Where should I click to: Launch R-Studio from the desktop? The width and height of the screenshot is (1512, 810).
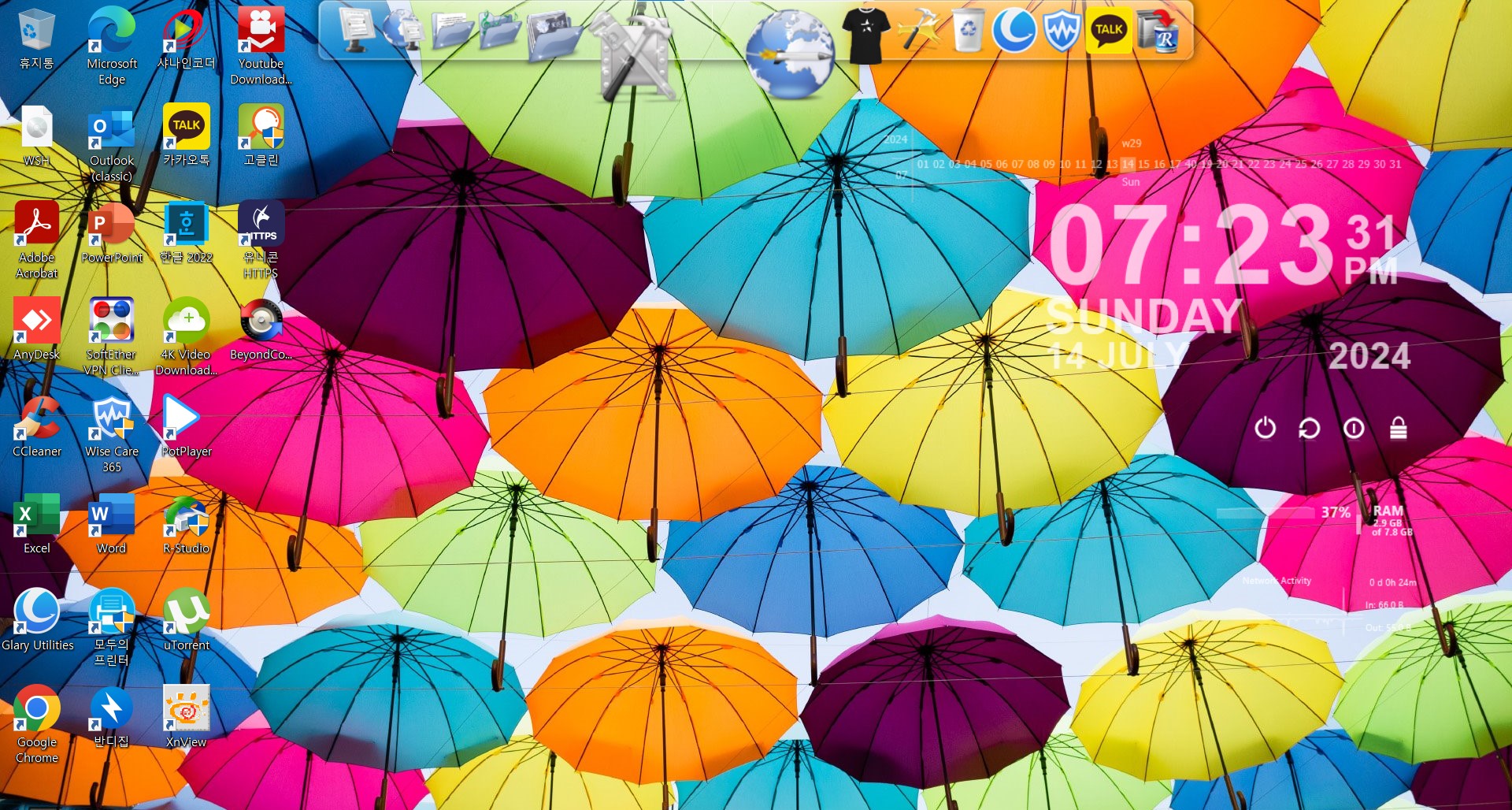point(187,523)
